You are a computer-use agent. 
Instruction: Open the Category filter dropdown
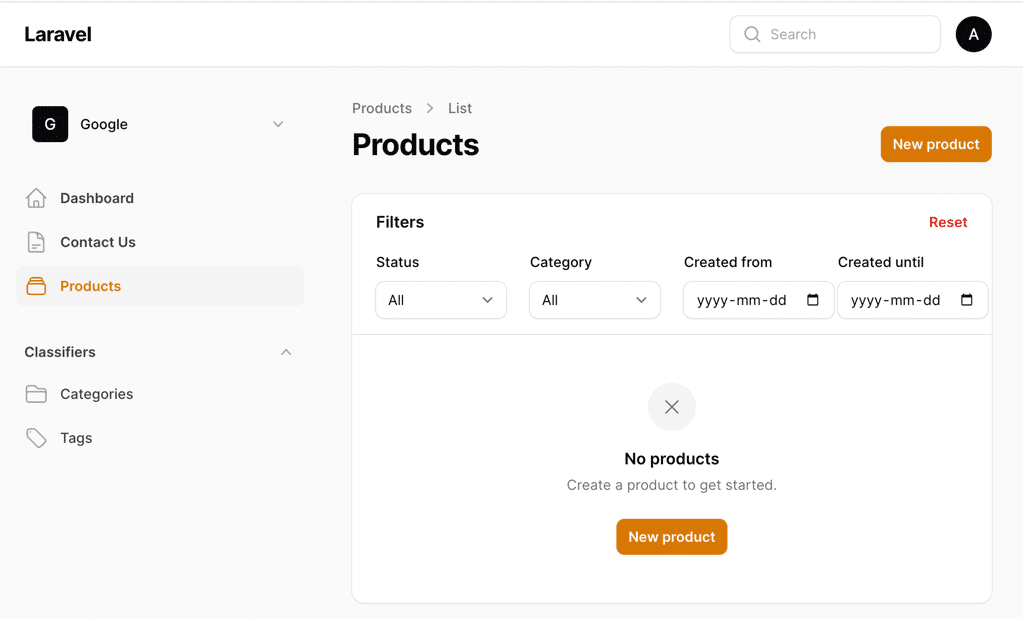pyautogui.click(x=594, y=299)
